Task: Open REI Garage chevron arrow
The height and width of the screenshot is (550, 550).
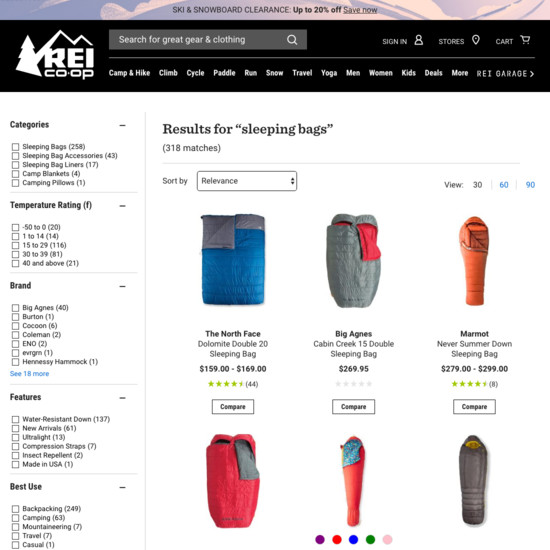Action: point(532,74)
